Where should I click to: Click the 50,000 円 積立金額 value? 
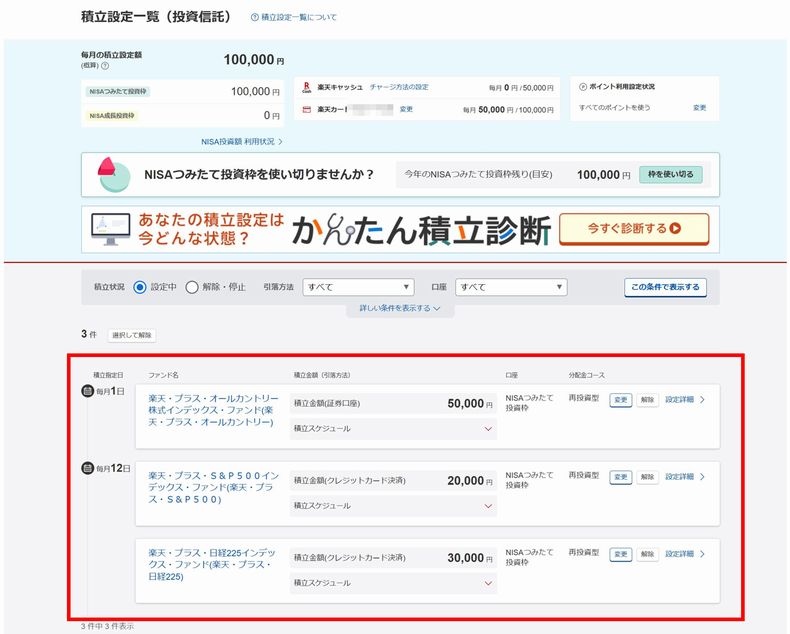click(x=470, y=404)
